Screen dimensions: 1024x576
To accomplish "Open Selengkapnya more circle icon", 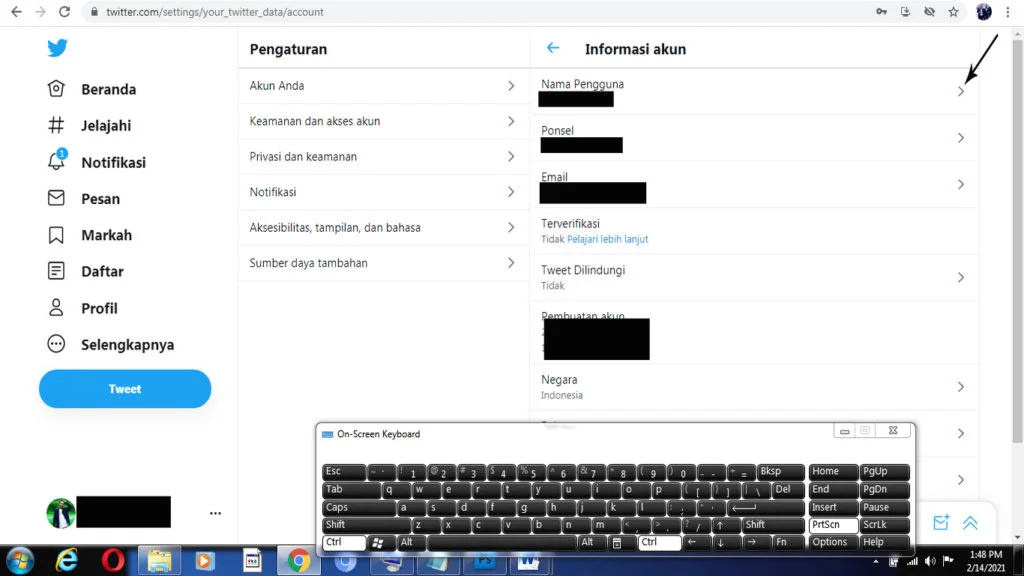I will [x=56, y=344].
